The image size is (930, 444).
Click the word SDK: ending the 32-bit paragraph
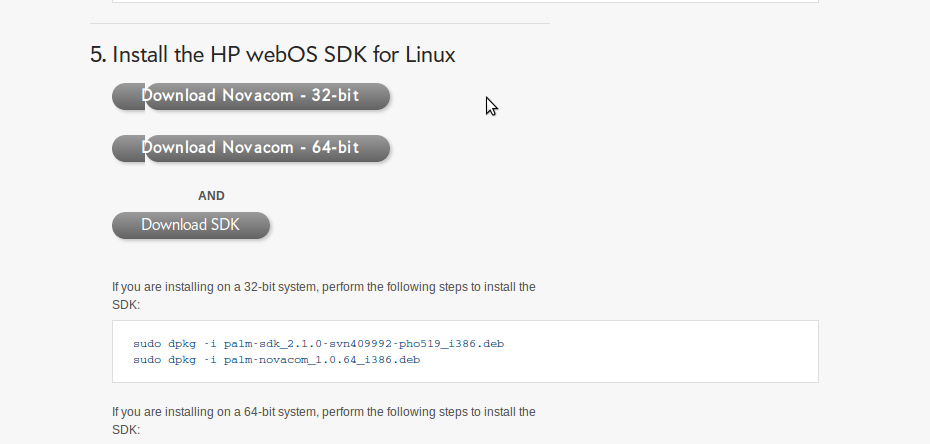126,305
